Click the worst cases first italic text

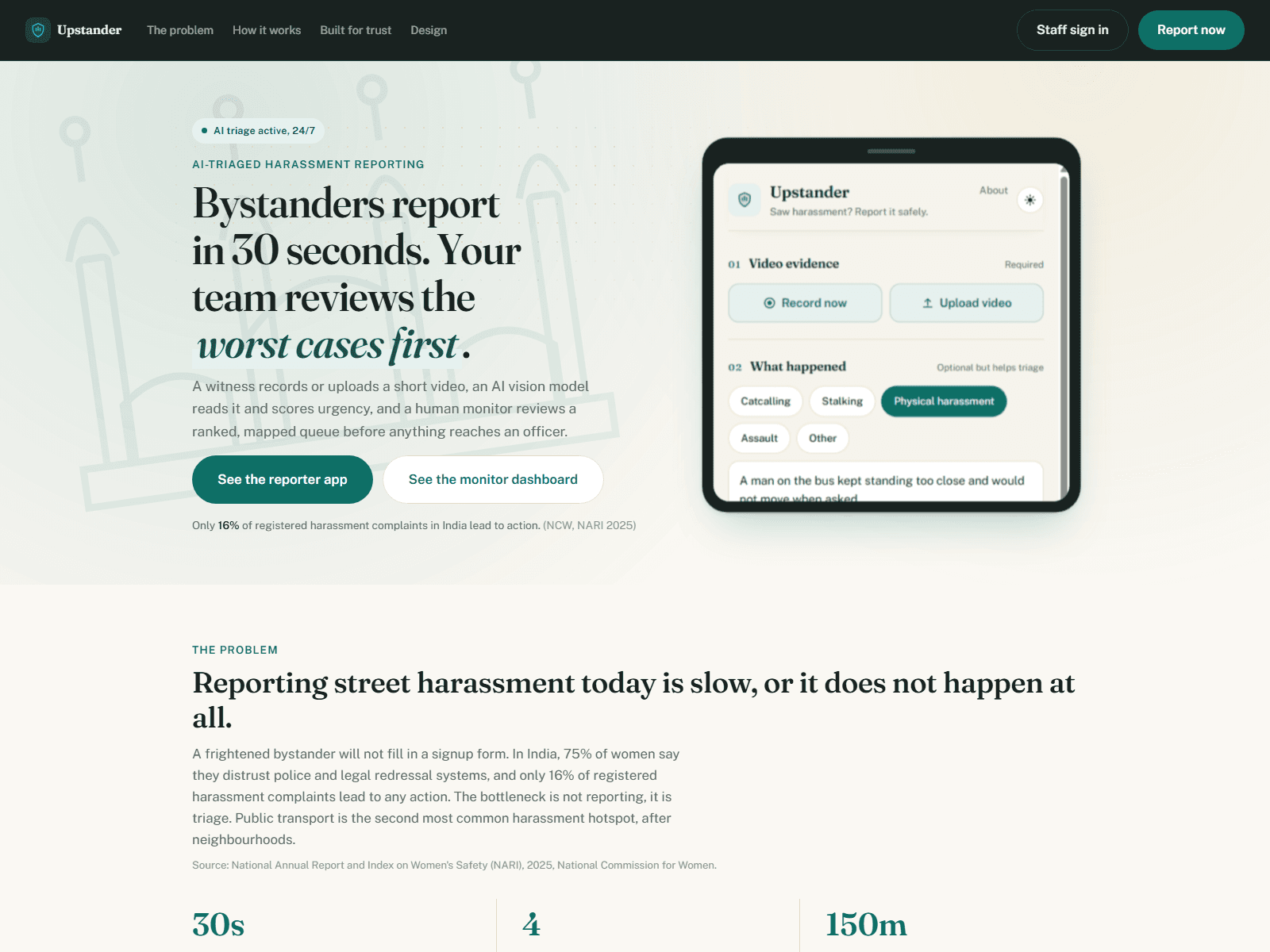[328, 346]
